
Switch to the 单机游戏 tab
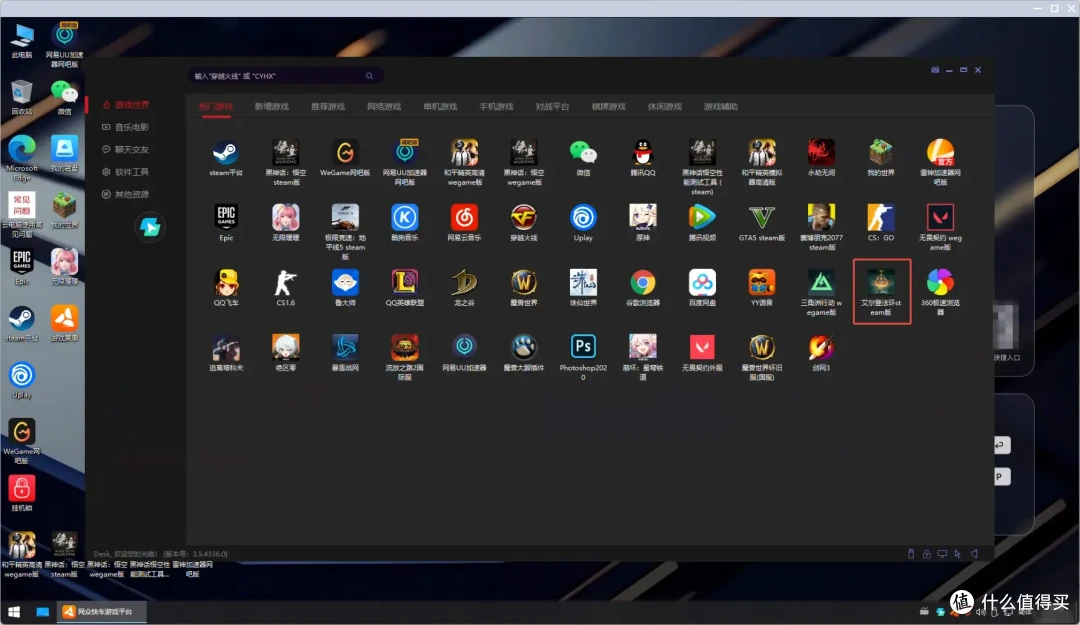pos(440,107)
